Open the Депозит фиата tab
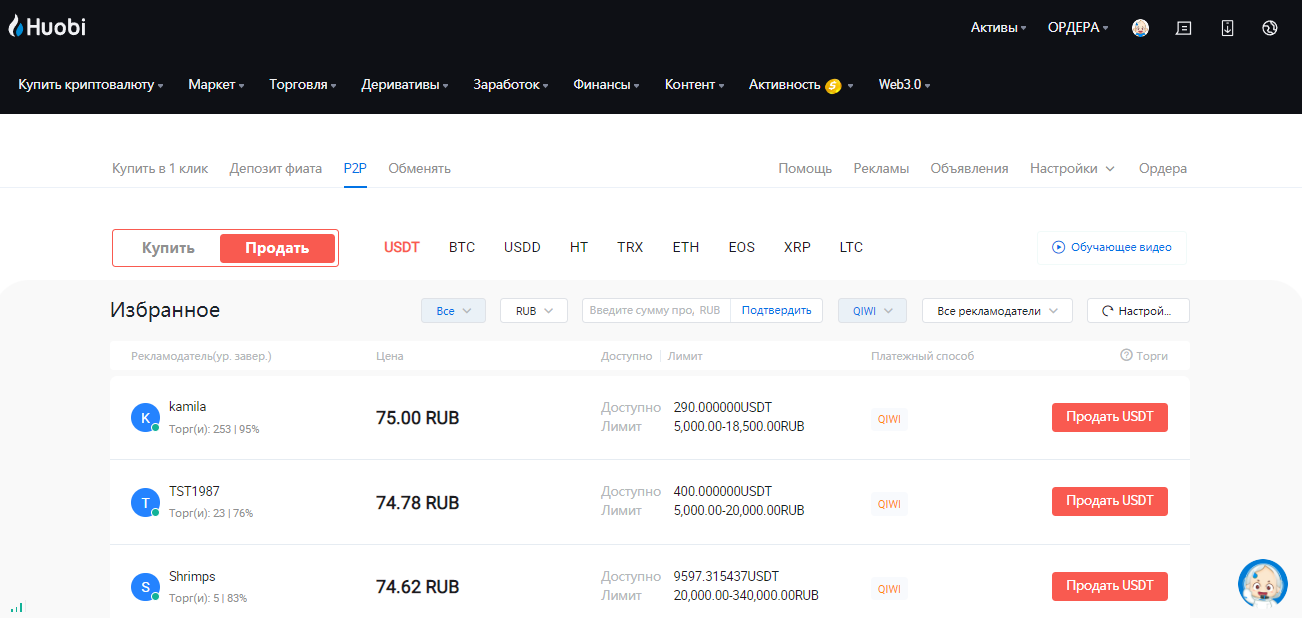The width and height of the screenshot is (1302, 618). (276, 169)
